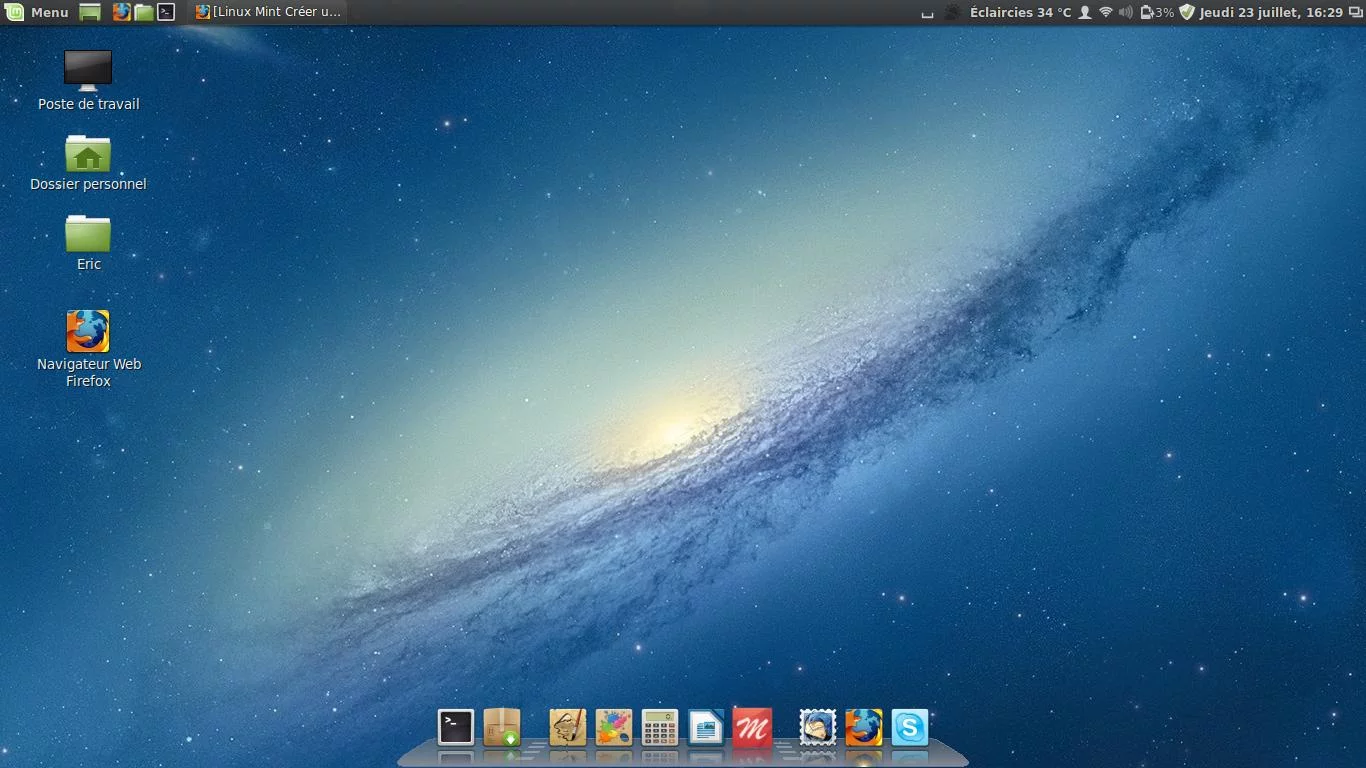Switch to the Linux Mint Créer window
This screenshot has height=768, width=1366.
[x=268, y=12]
